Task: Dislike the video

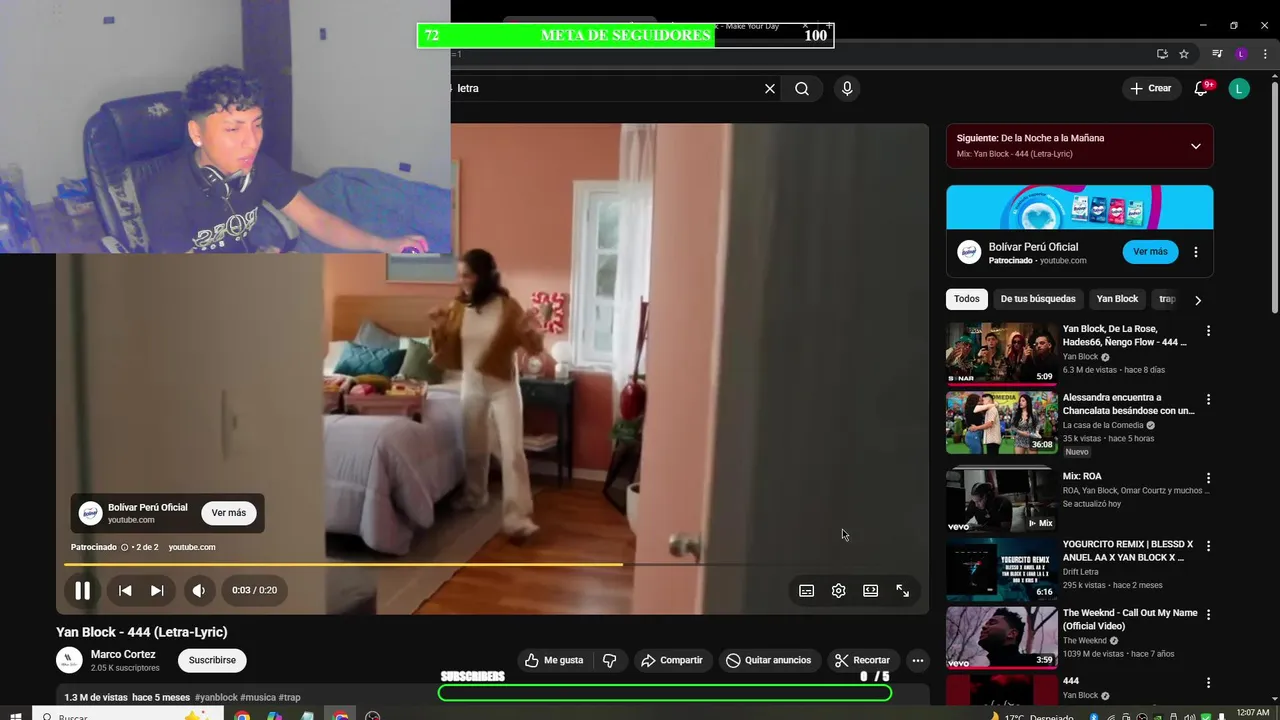Action: click(x=609, y=660)
